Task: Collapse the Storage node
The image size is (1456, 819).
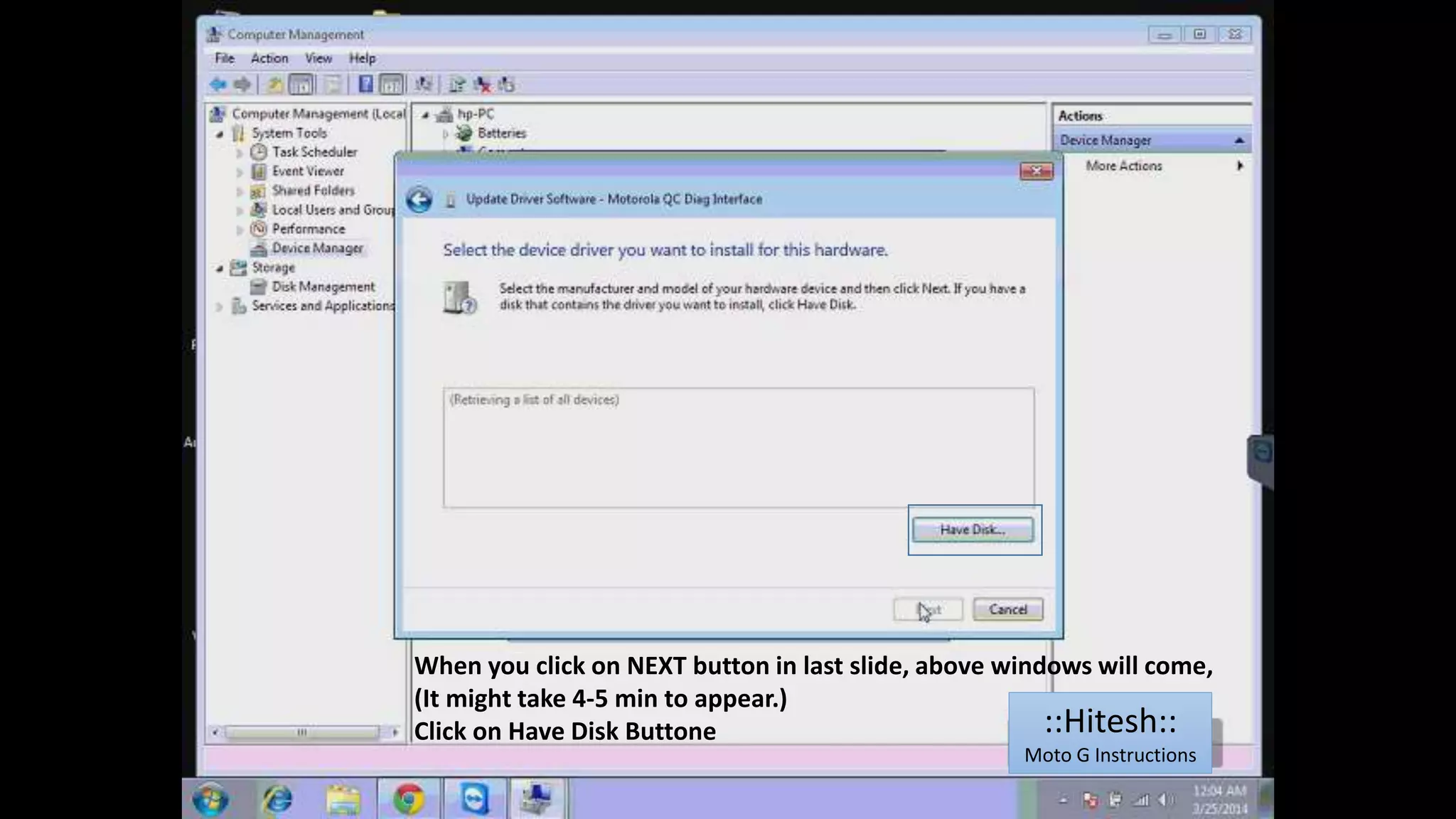Action: pos(220,268)
